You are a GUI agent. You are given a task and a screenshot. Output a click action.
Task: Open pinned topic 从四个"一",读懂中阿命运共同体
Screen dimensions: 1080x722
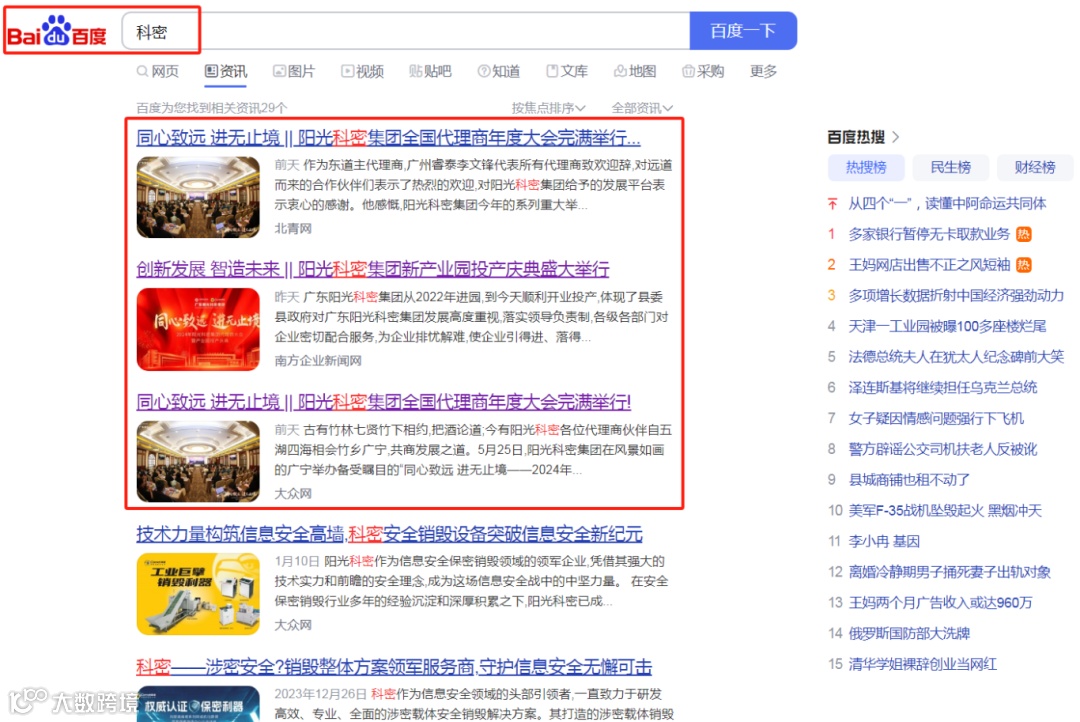[947, 203]
